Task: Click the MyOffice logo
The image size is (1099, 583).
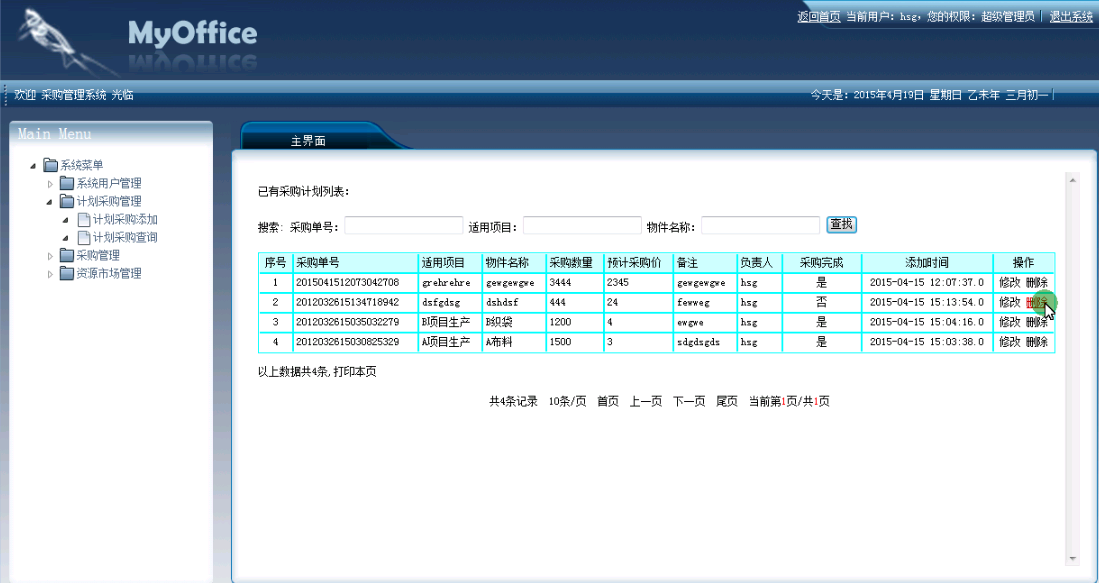Action: [191, 35]
